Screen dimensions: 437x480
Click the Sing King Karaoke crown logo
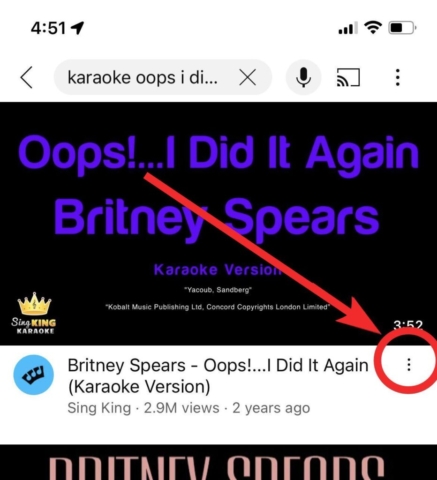coord(34,313)
